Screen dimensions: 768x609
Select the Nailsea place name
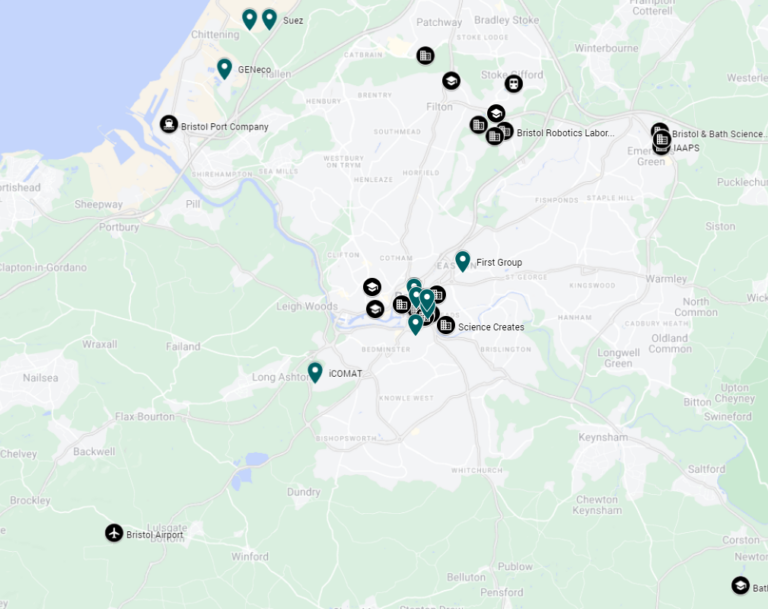click(x=41, y=378)
